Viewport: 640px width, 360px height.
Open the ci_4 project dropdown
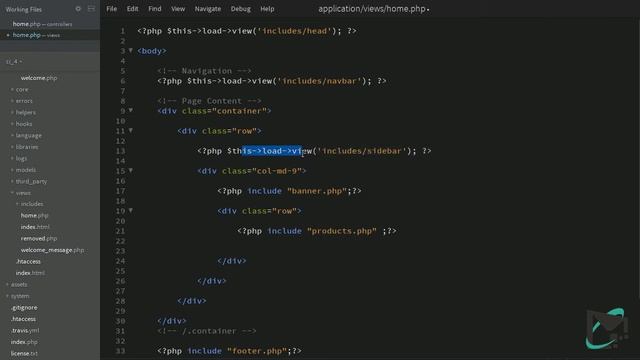point(14,62)
